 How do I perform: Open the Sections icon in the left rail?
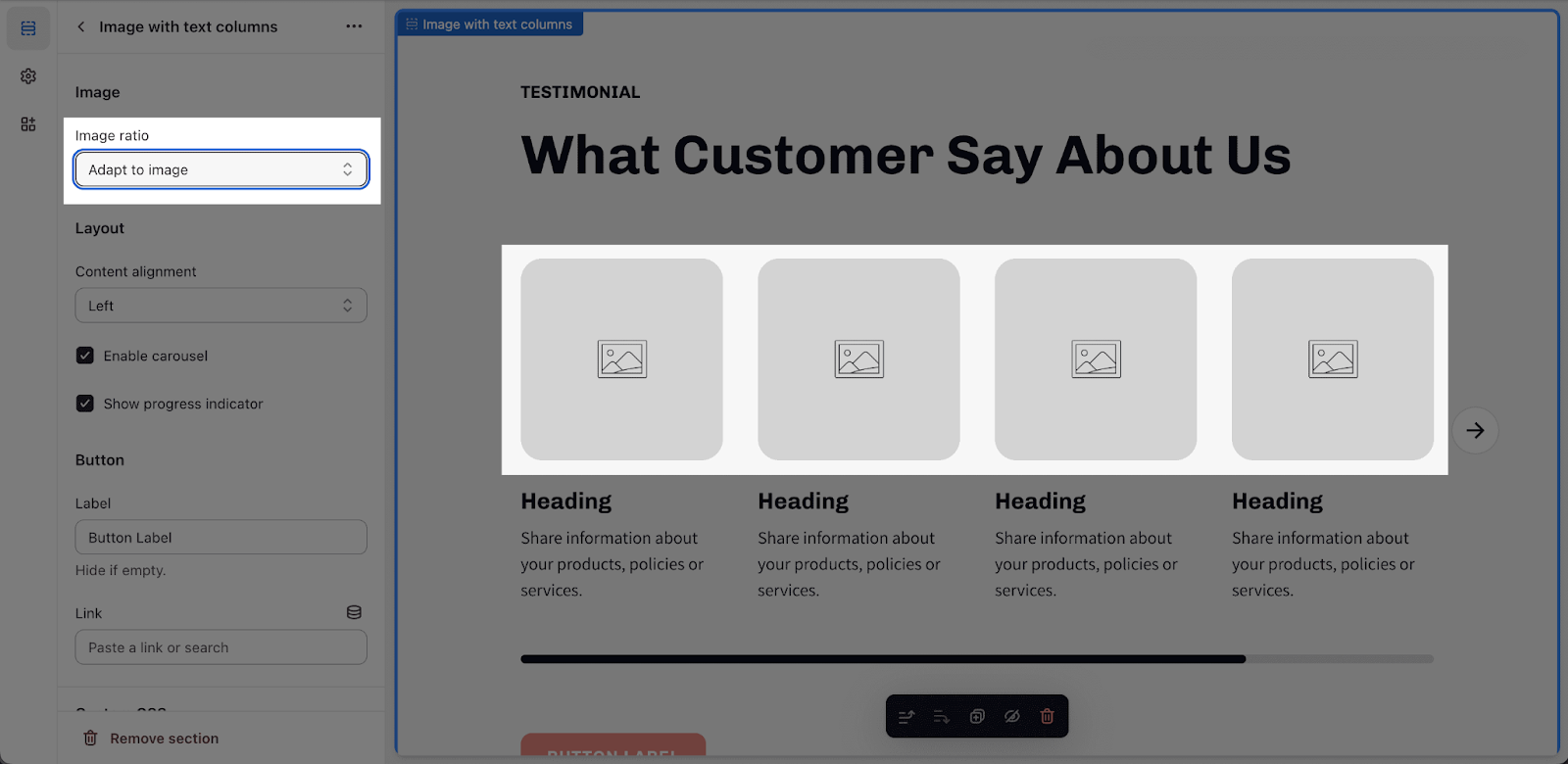(x=28, y=28)
